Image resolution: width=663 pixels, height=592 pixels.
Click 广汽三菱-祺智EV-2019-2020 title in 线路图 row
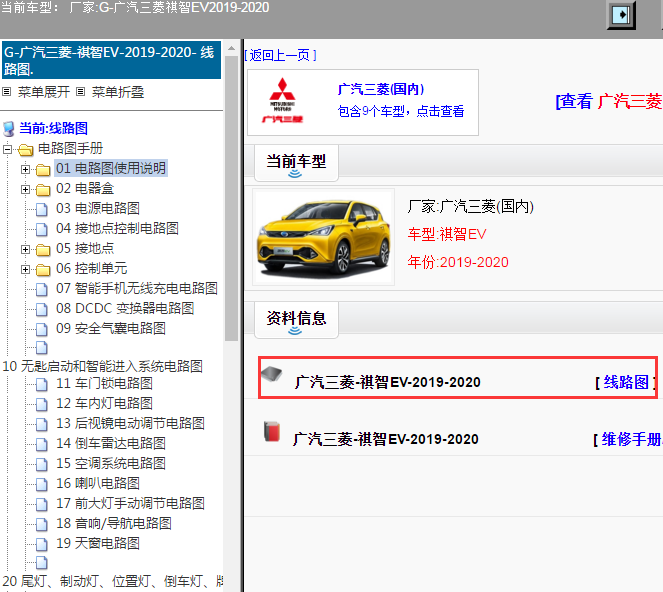tap(387, 382)
